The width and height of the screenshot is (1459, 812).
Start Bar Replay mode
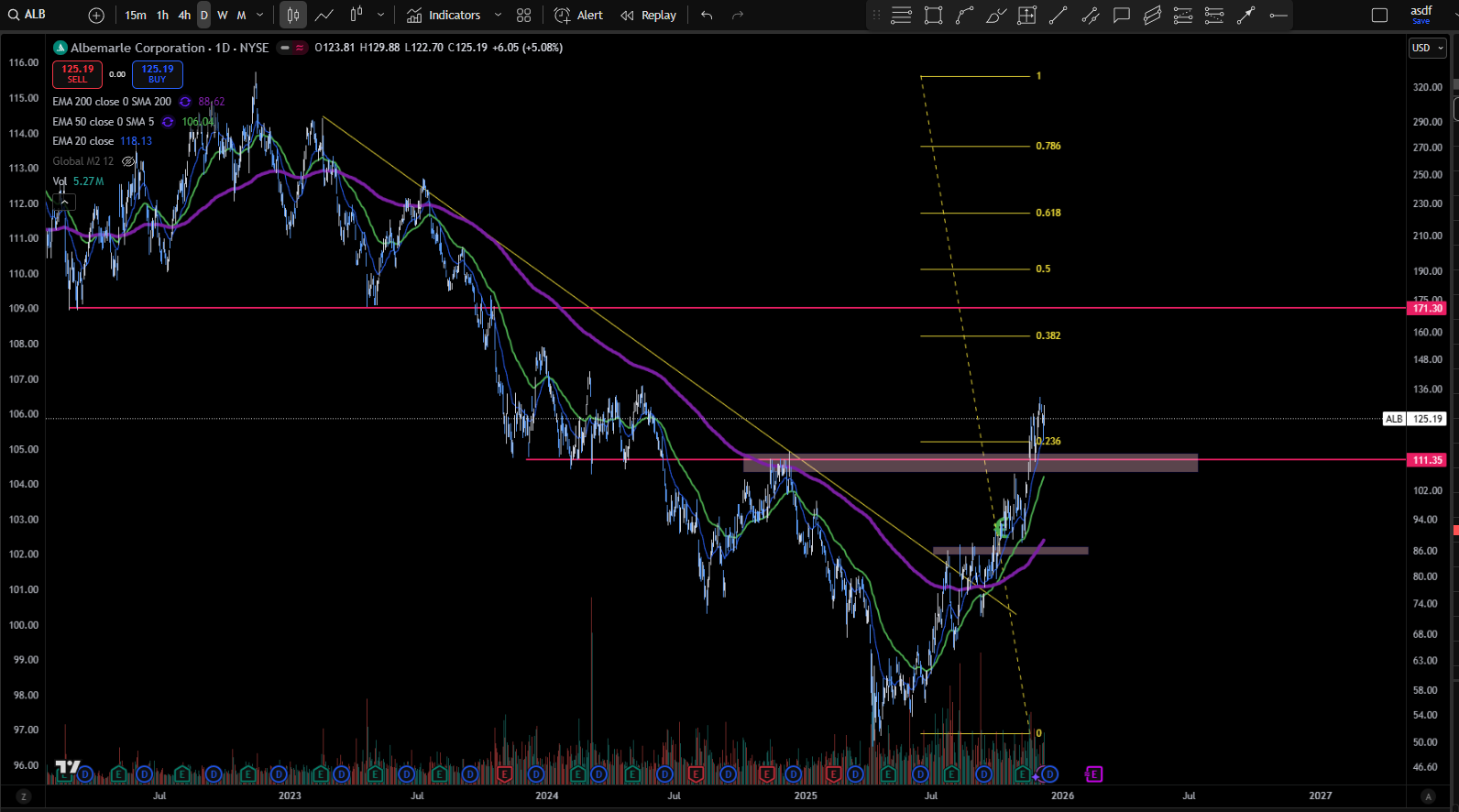[x=648, y=15]
